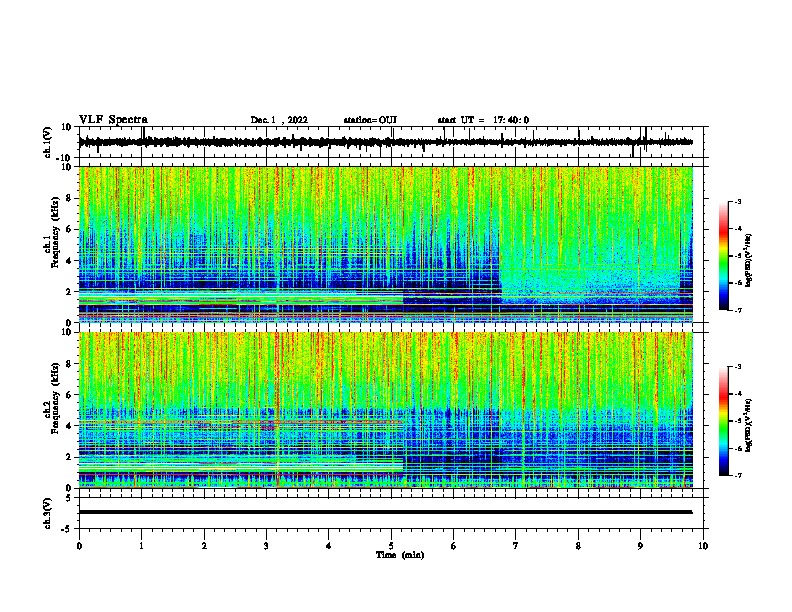
Task: Click the ch.2 spectrogram panel
Action: (x=386, y=410)
